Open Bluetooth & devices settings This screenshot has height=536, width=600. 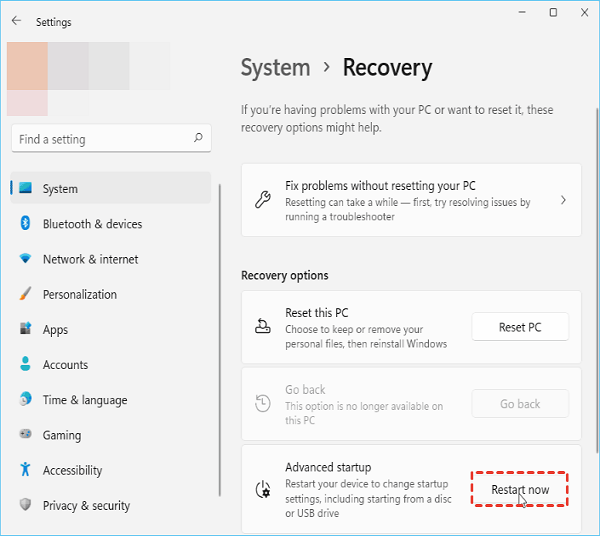pos(92,224)
